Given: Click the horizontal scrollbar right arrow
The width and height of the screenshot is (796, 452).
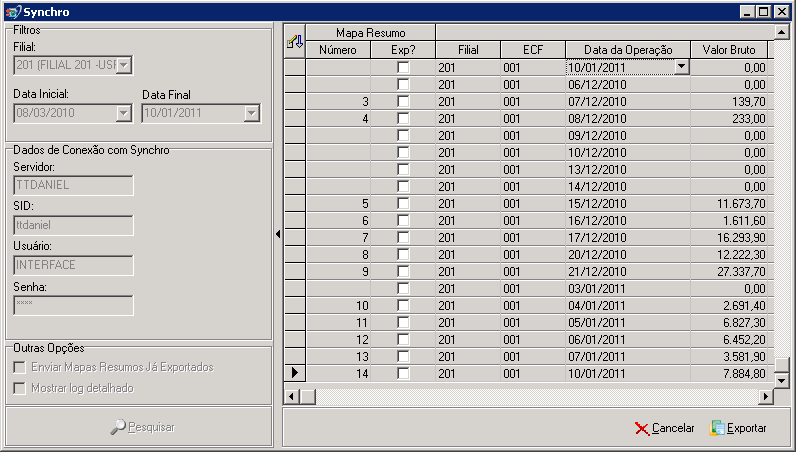Looking at the screenshot, I should [766, 396].
